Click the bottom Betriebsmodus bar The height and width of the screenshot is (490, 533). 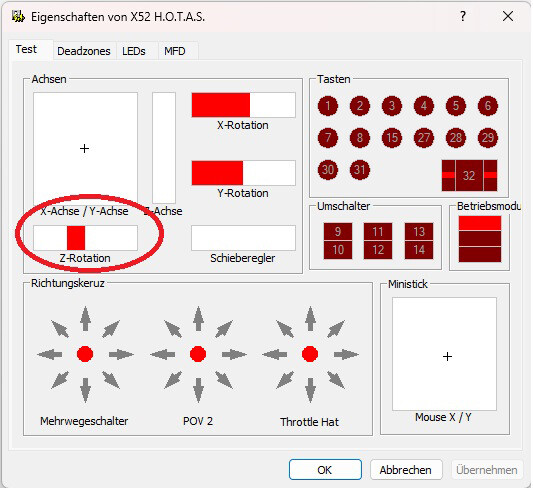[x=480, y=254]
